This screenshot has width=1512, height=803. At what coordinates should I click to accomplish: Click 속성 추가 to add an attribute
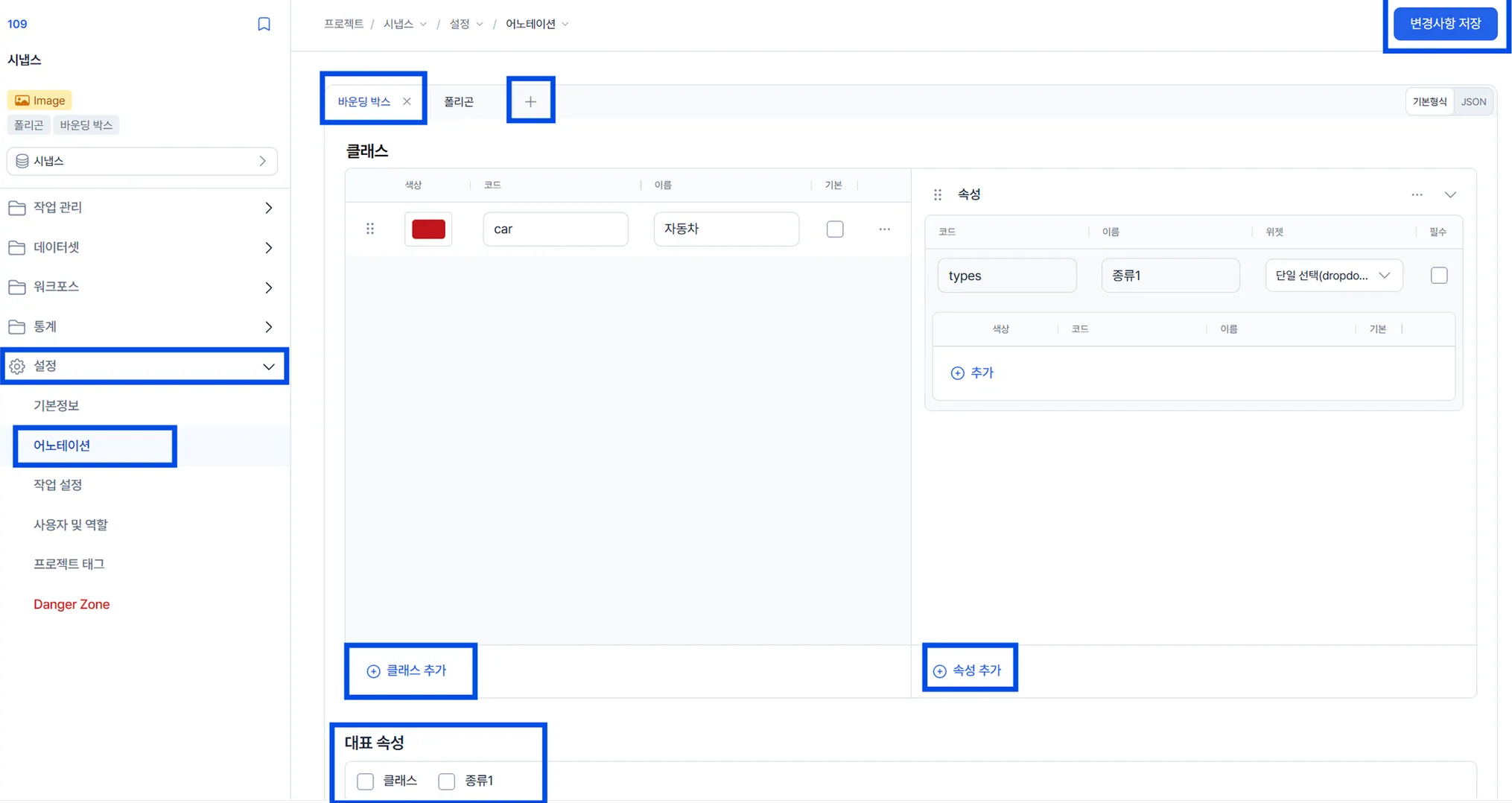click(x=968, y=671)
